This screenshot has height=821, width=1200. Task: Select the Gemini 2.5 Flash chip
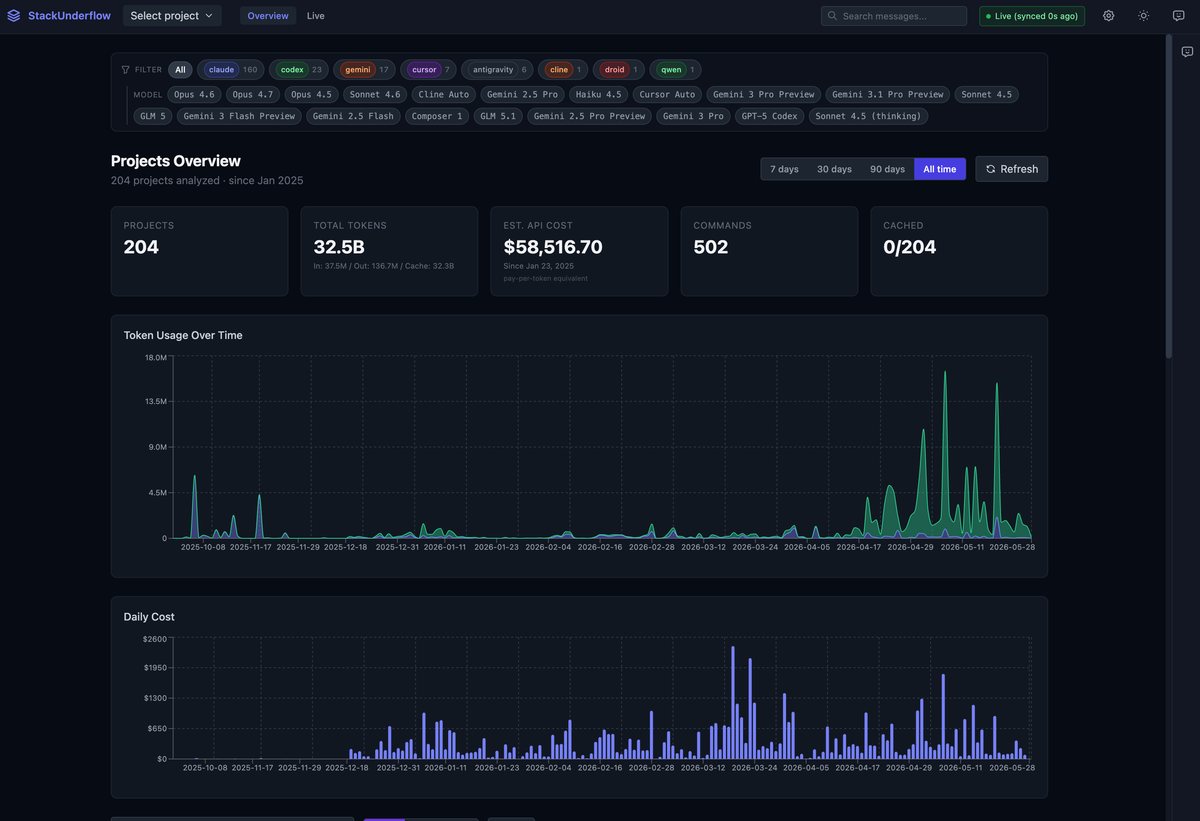(353, 116)
